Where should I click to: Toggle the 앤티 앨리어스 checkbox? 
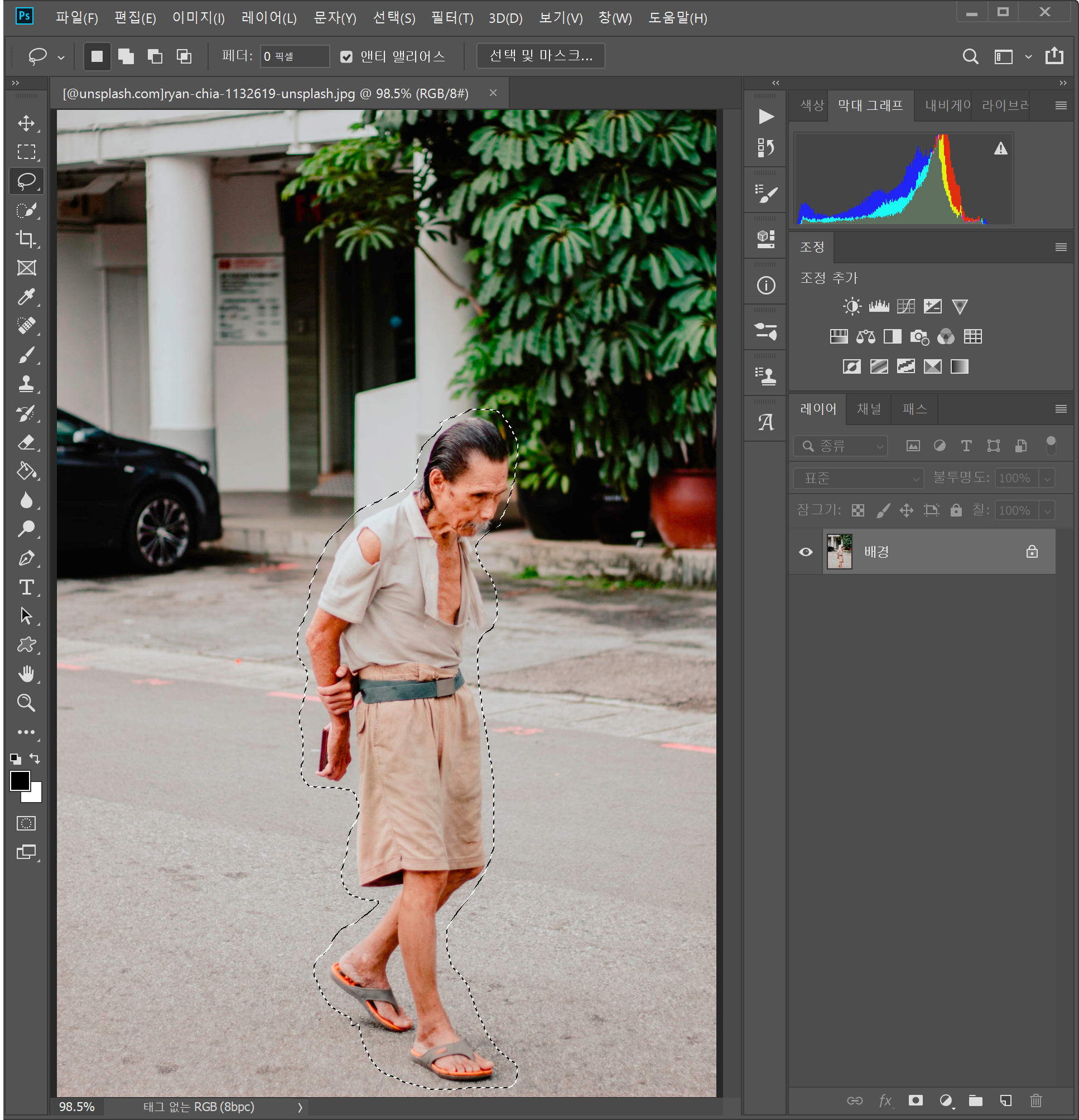(x=346, y=56)
